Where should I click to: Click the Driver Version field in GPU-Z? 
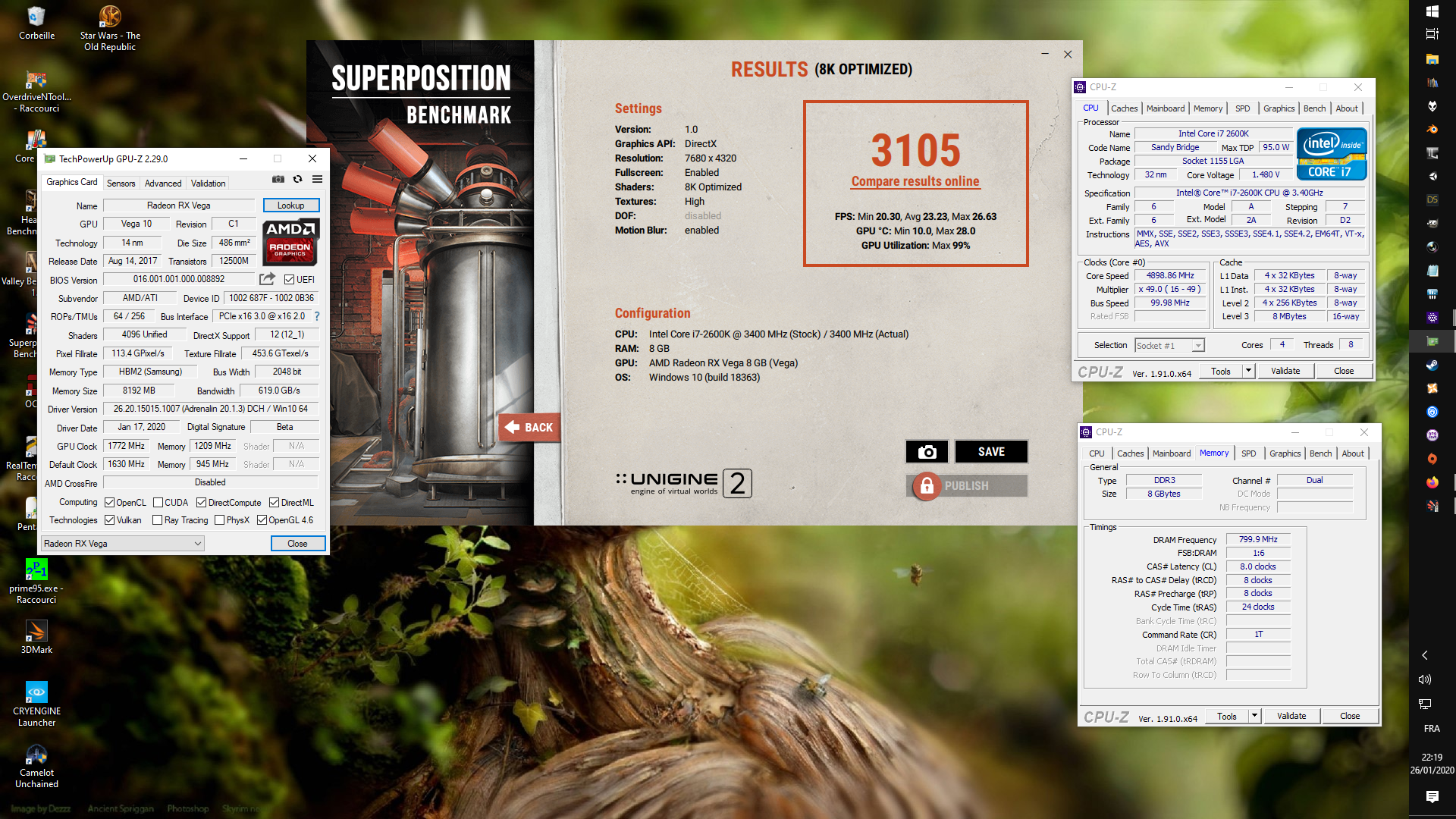211,409
